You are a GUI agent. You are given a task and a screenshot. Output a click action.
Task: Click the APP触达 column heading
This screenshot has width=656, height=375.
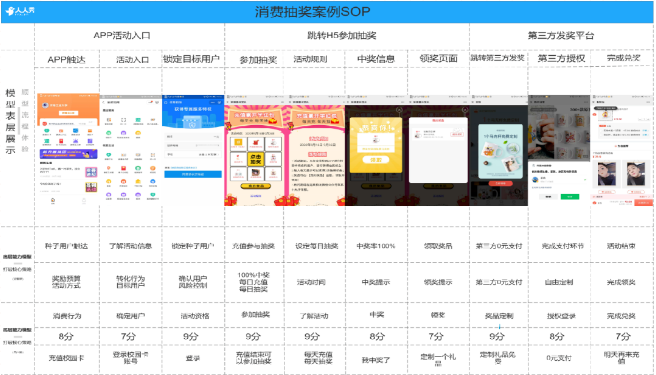click(x=66, y=59)
